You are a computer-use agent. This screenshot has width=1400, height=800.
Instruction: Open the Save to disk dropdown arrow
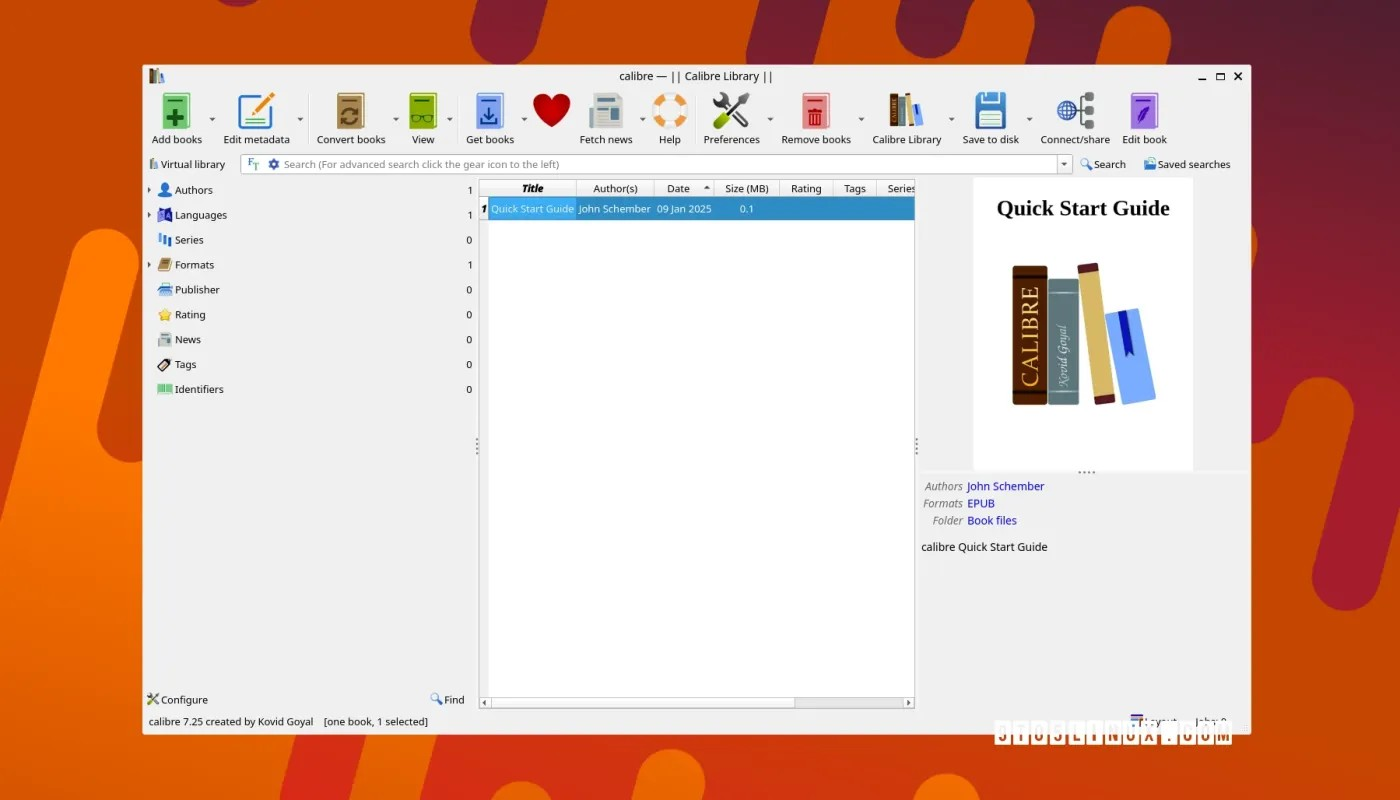(1030, 119)
